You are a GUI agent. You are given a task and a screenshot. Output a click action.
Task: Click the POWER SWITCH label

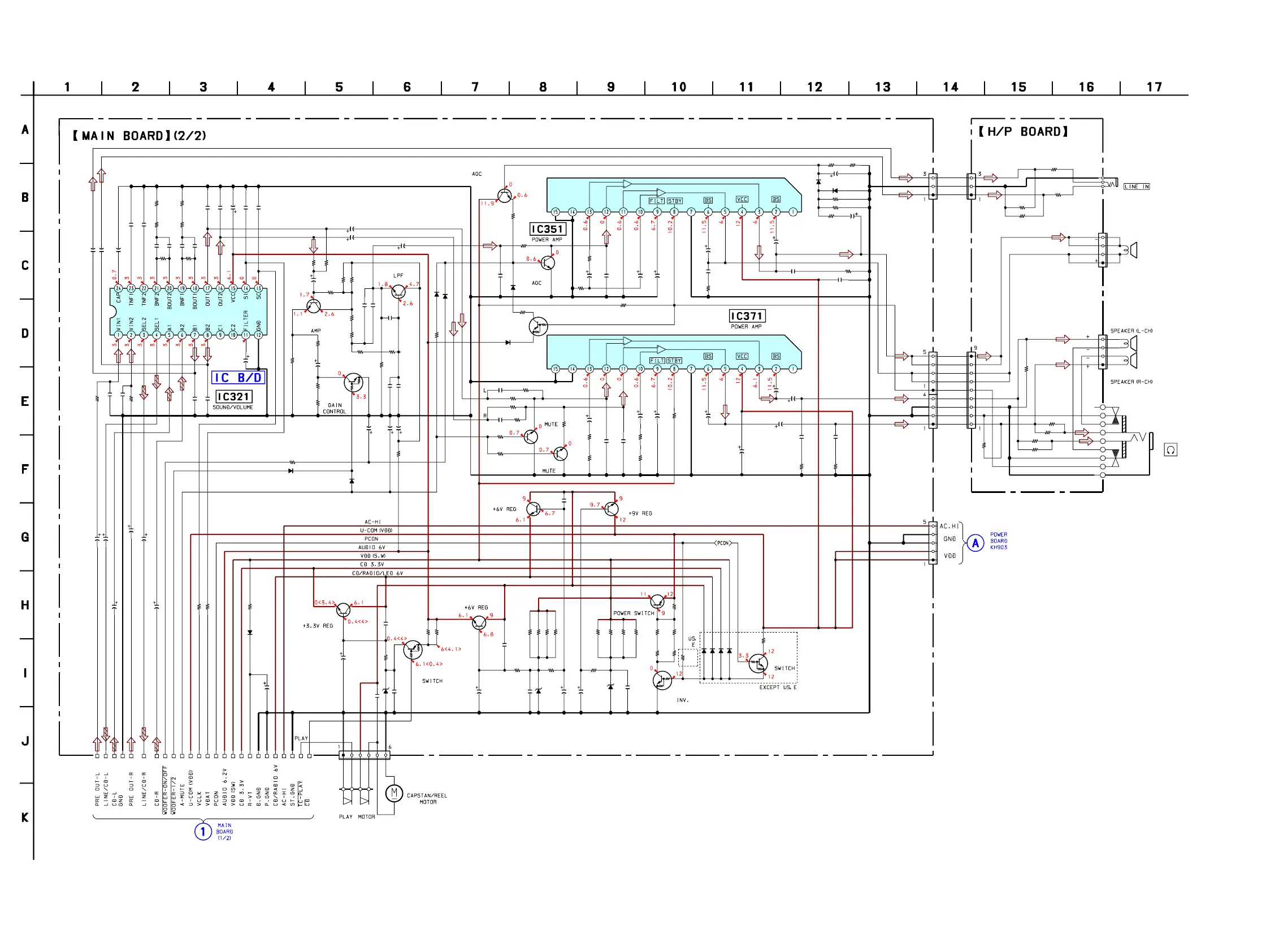tap(633, 613)
